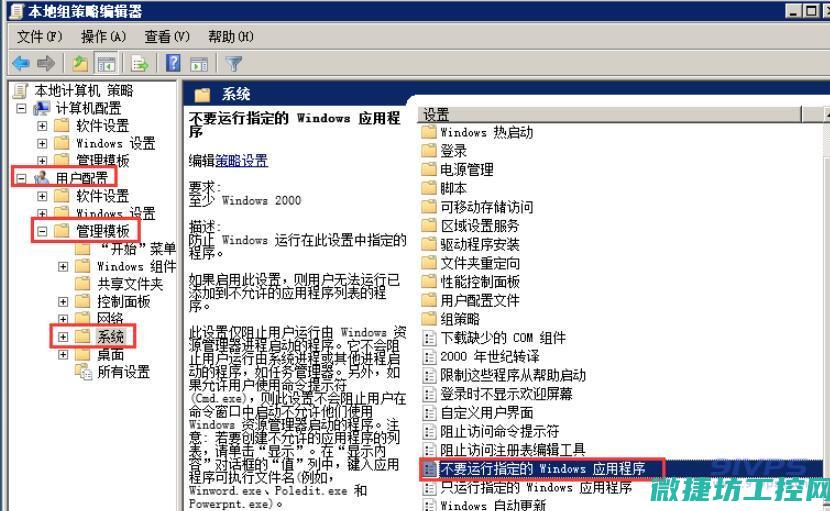This screenshot has height=511, width=830.
Task: Collapse 管理模板 under 用户配置
Action: 42,231
